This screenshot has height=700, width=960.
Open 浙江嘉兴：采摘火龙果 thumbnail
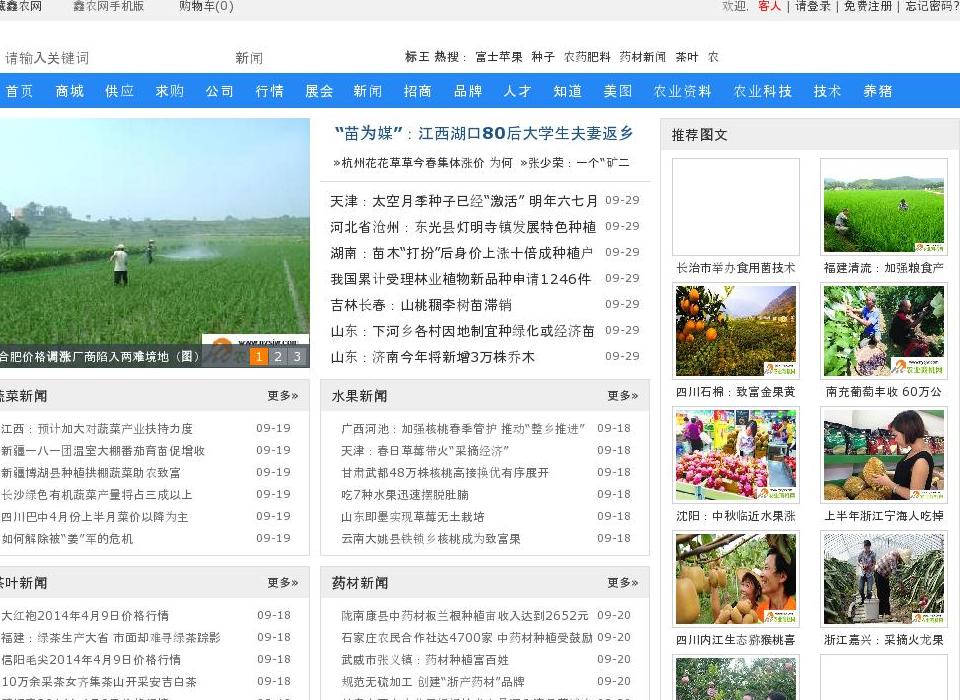point(883,579)
